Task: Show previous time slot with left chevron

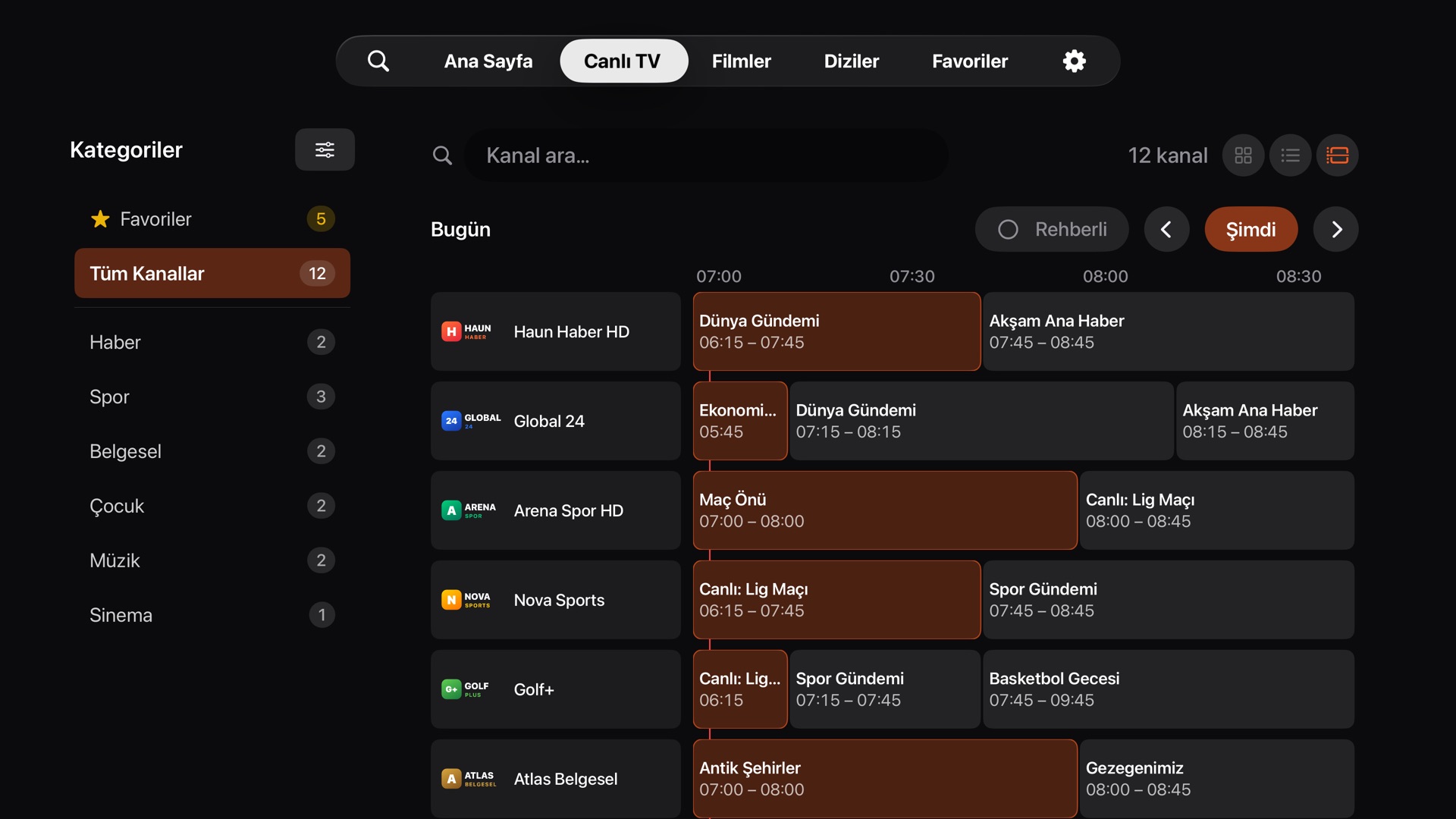Action: [1166, 229]
